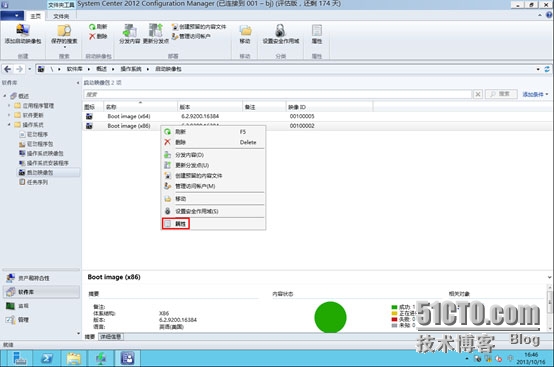This screenshot has width=554, height=367.
Task: Open the Monitoring (监视) workspace
Action: click(41, 306)
